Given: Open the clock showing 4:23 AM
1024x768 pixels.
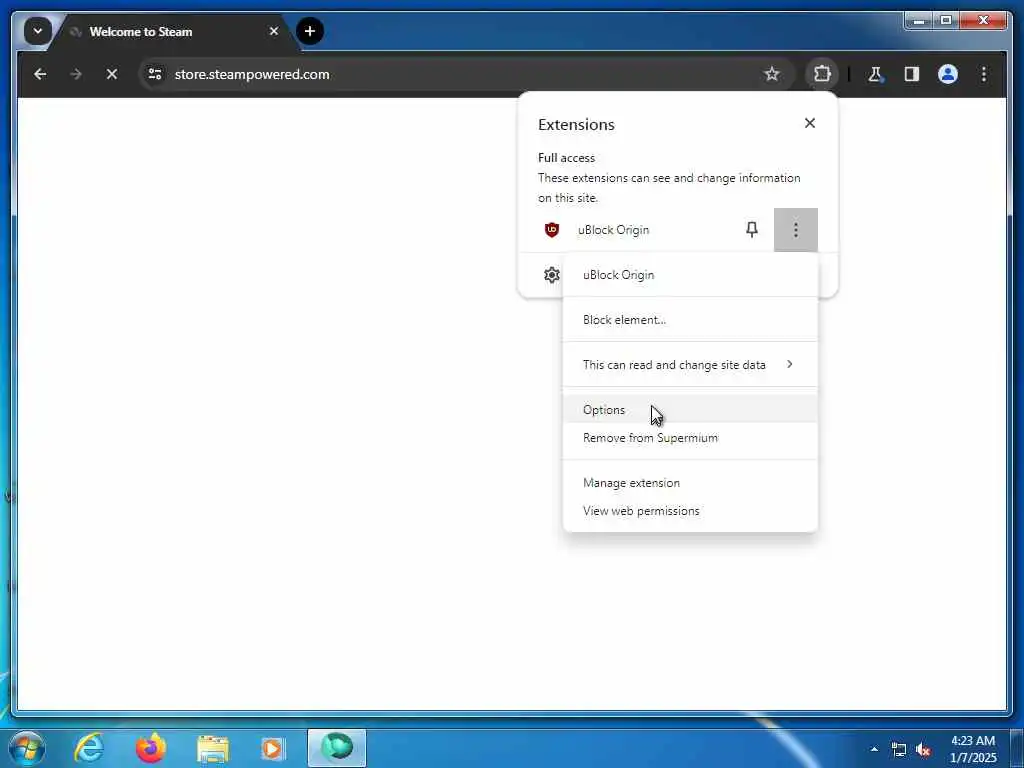Looking at the screenshot, I should (x=973, y=749).
